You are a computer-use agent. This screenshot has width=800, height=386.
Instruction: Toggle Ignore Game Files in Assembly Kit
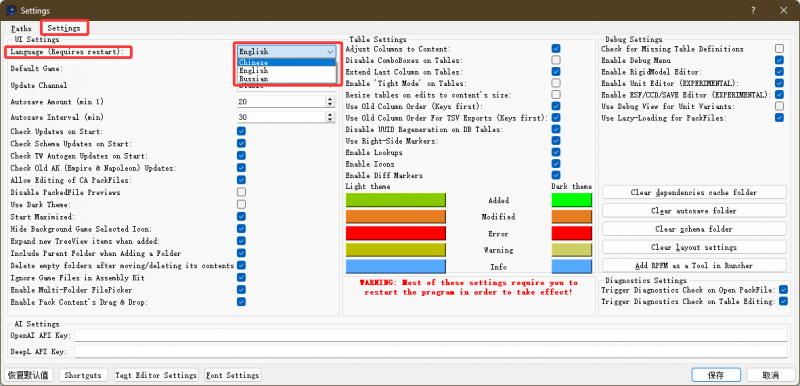tap(241, 277)
